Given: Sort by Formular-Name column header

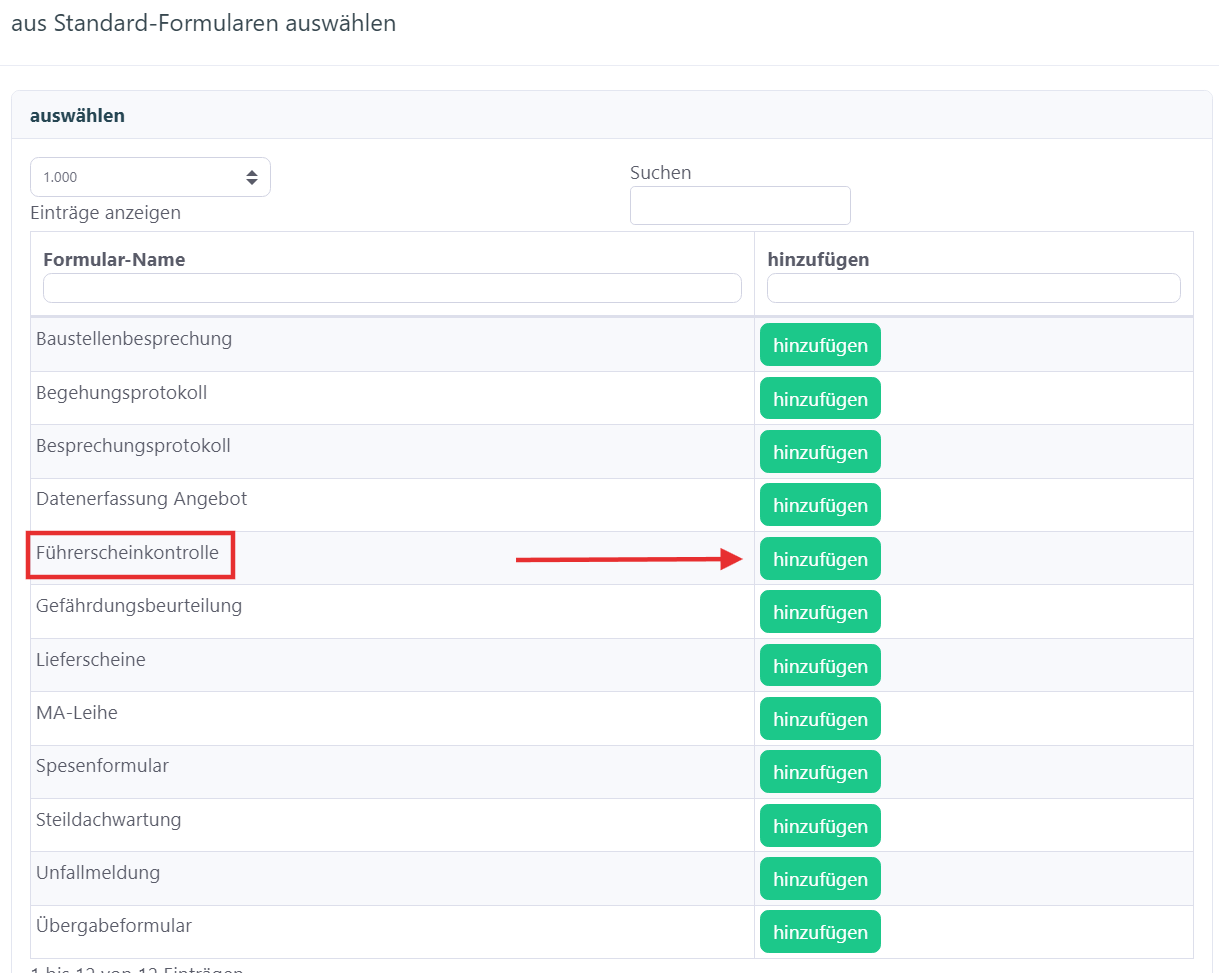Looking at the screenshot, I should (114, 260).
